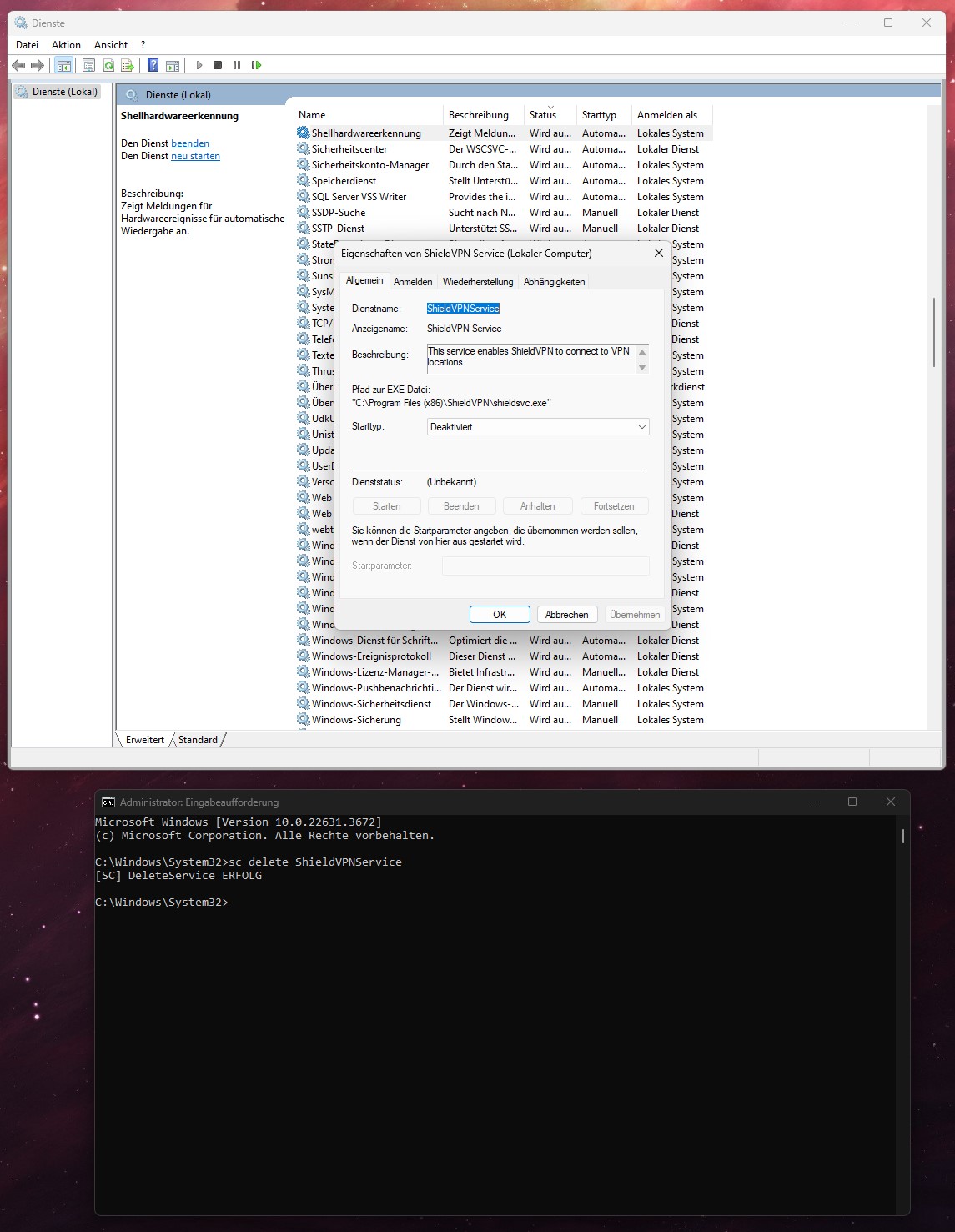Screen dimensions: 955x1232
Task: Toggle the console tree visibility icon
Action: point(64,65)
